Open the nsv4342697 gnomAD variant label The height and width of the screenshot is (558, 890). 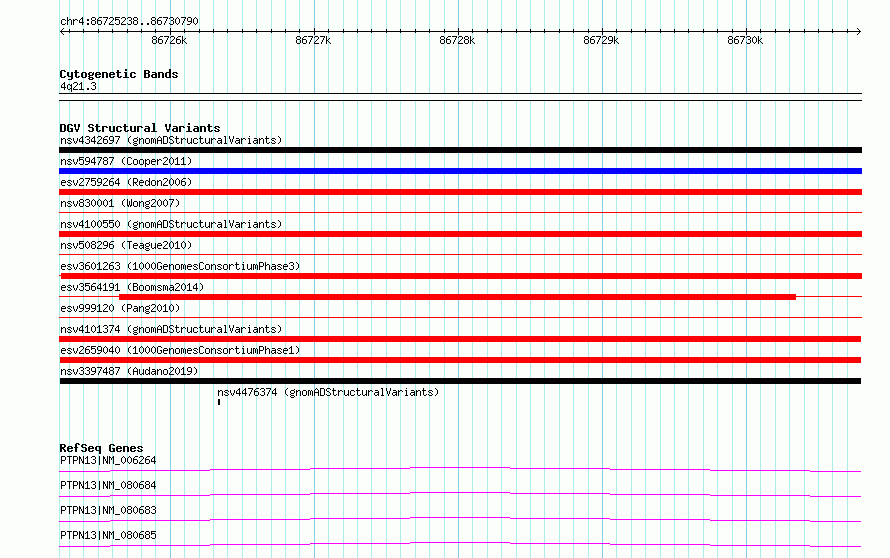[171, 140]
